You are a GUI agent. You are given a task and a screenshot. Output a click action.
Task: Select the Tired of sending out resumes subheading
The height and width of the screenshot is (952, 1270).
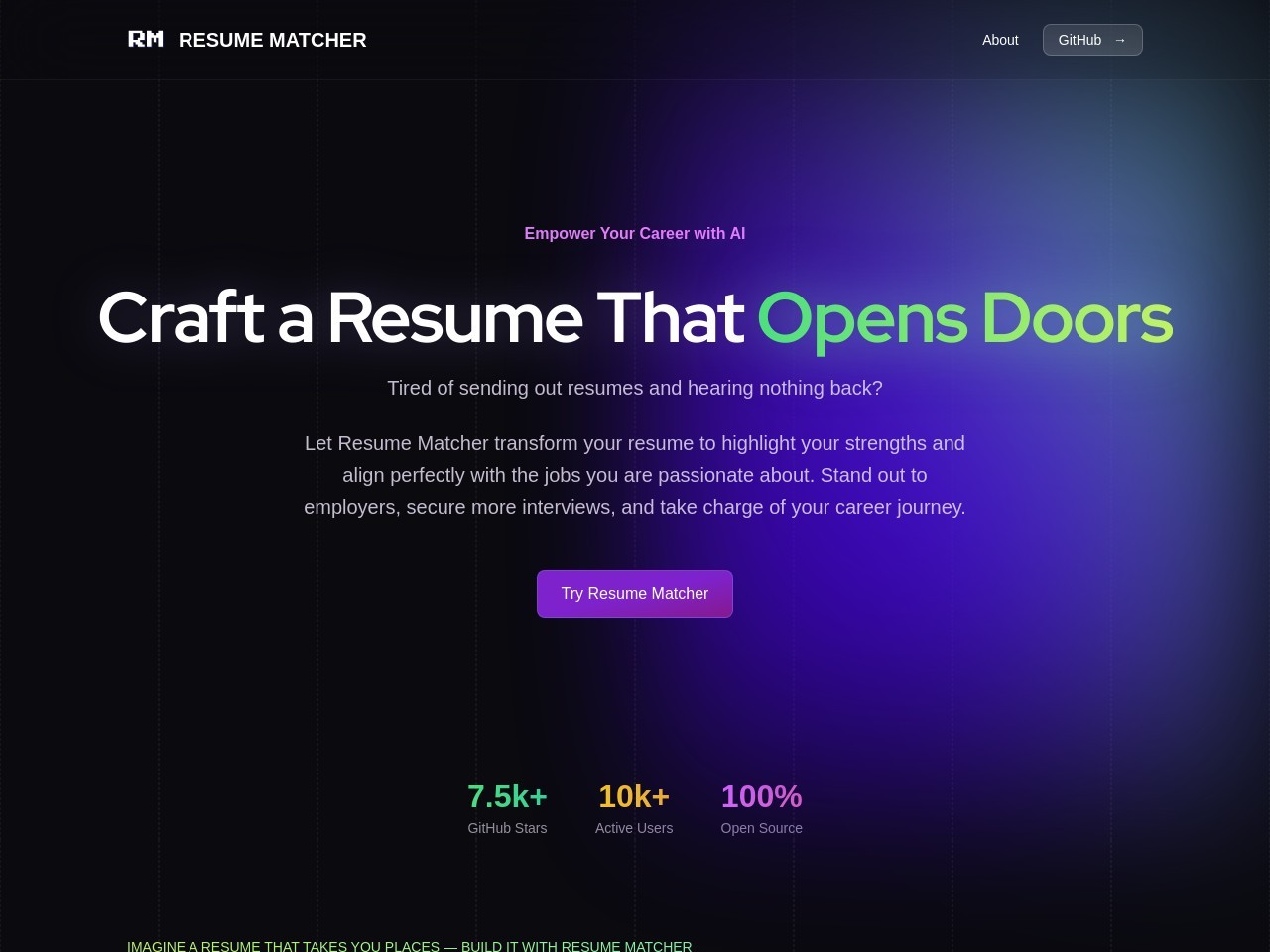point(635,388)
